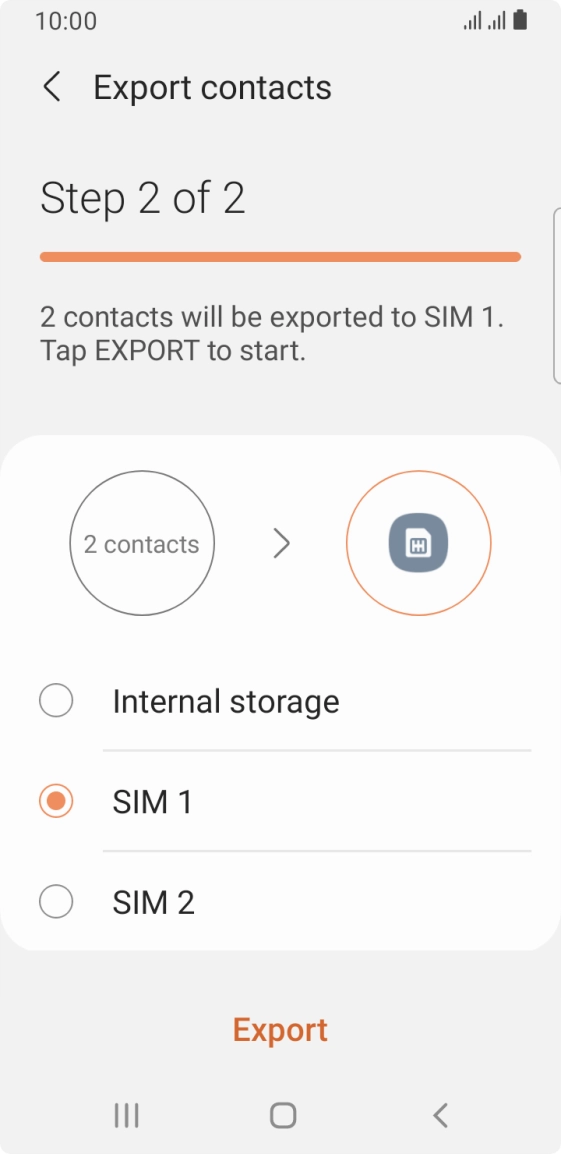Tap the 2 contacts circle
The image size is (561, 1154).
coord(142,543)
